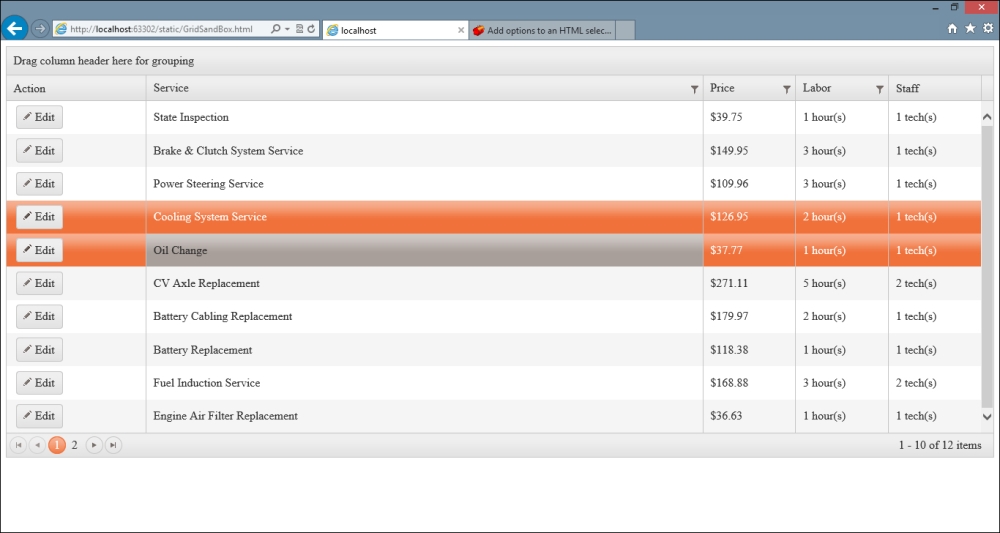Open the browser Home icon
Screen dimensions: 1000x533
tap(952, 28)
